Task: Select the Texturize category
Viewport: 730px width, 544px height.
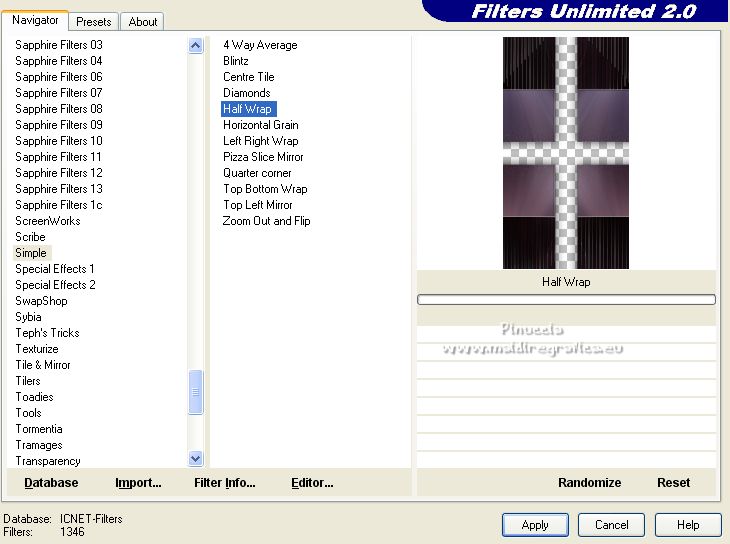Action: click(x=37, y=349)
